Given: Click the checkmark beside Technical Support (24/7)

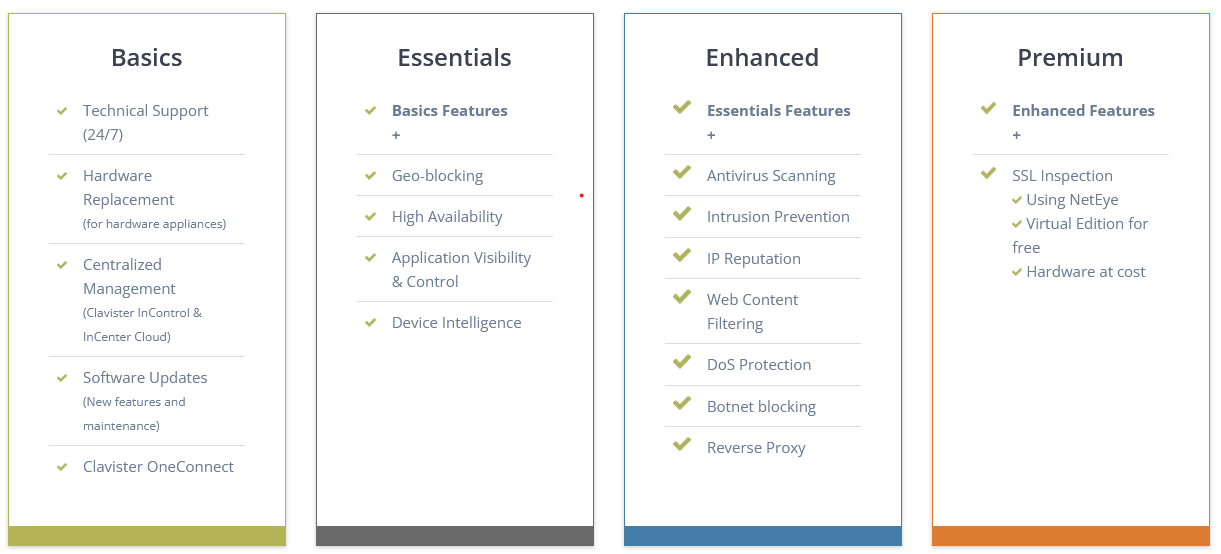Looking at the screenshot, I should click(62, 111).
